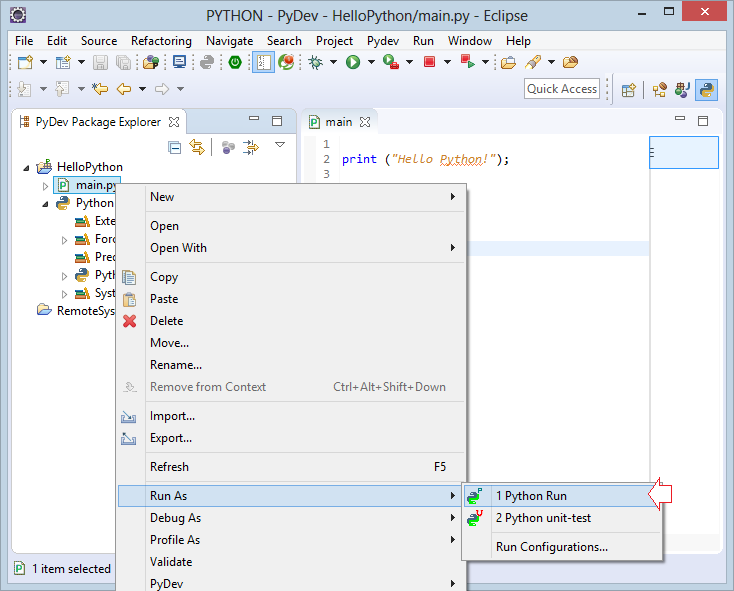Choose Import... from context menu
This screenshot has height=591, width=734.
coord(292,416)
